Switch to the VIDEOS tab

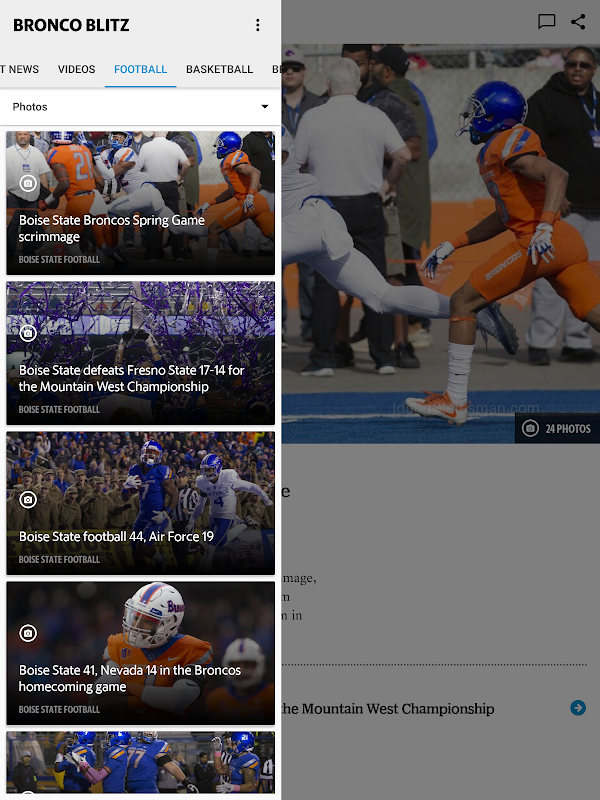pyautogui.click(x=77, y=69)
